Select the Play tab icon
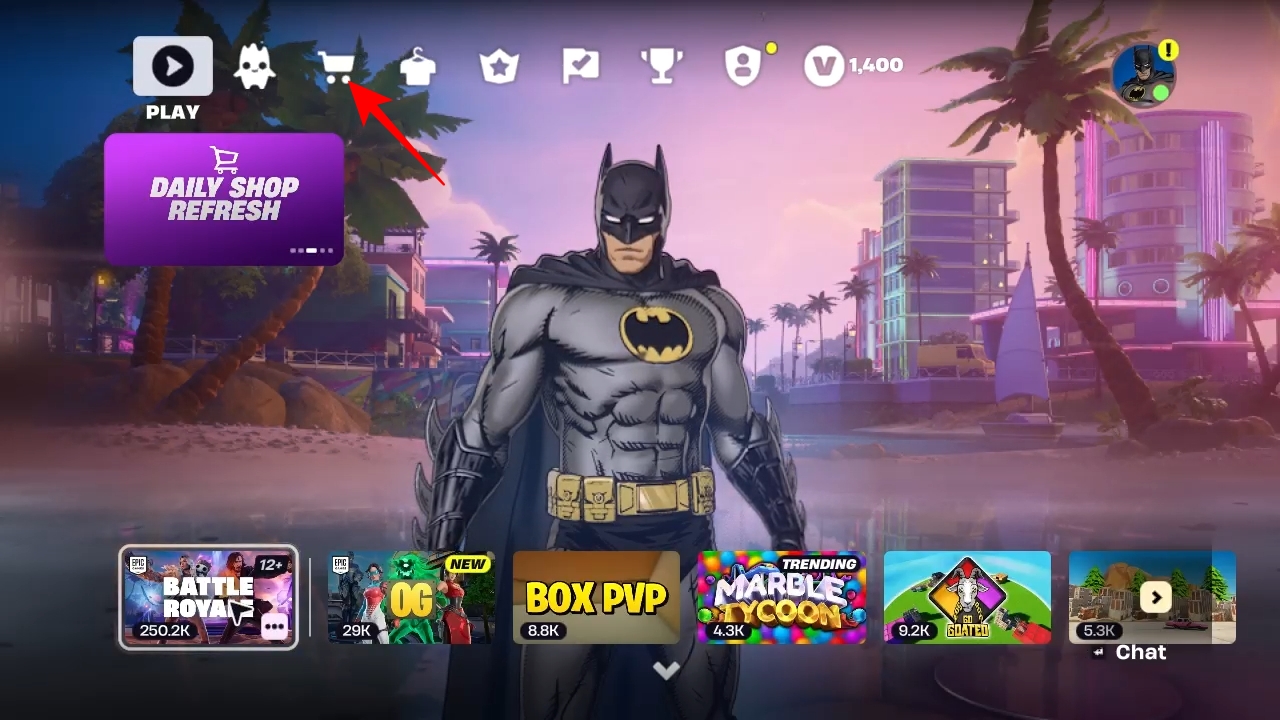The height and width of the screenshot is (720, 1280). (x=173, y=66)
